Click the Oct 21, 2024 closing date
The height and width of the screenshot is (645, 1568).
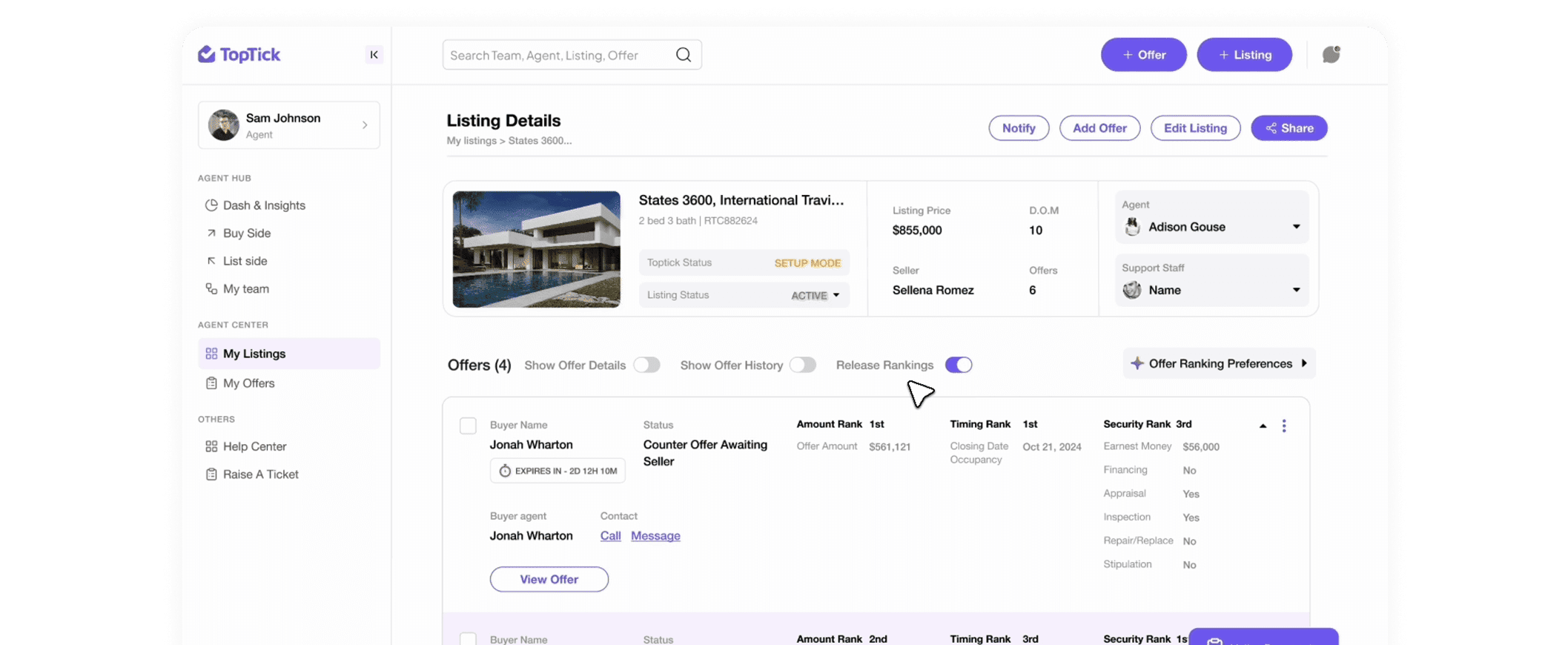1051,446
